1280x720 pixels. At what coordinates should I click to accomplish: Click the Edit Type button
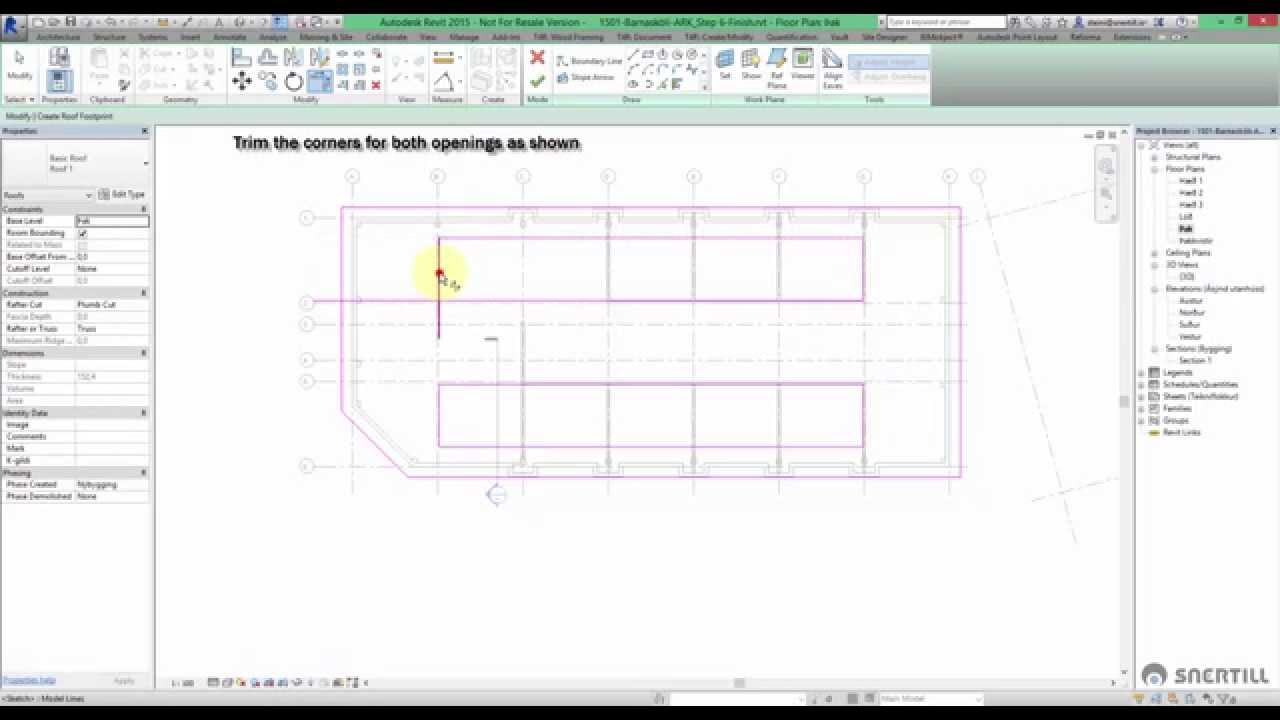point(123,194)
